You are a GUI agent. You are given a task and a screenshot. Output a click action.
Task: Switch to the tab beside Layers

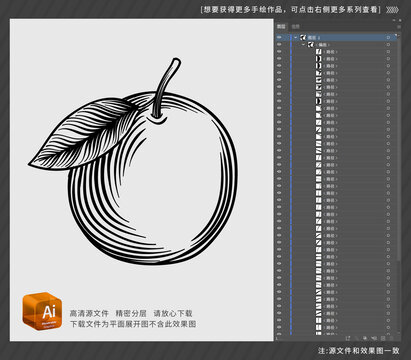[295, 26]
